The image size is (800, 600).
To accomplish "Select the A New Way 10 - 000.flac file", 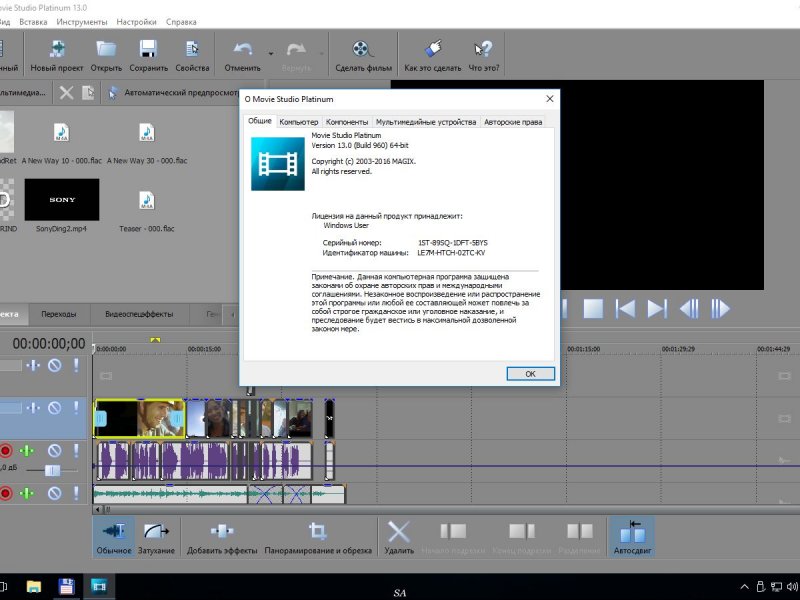I will pyautogui.click(x=61, y=144).
